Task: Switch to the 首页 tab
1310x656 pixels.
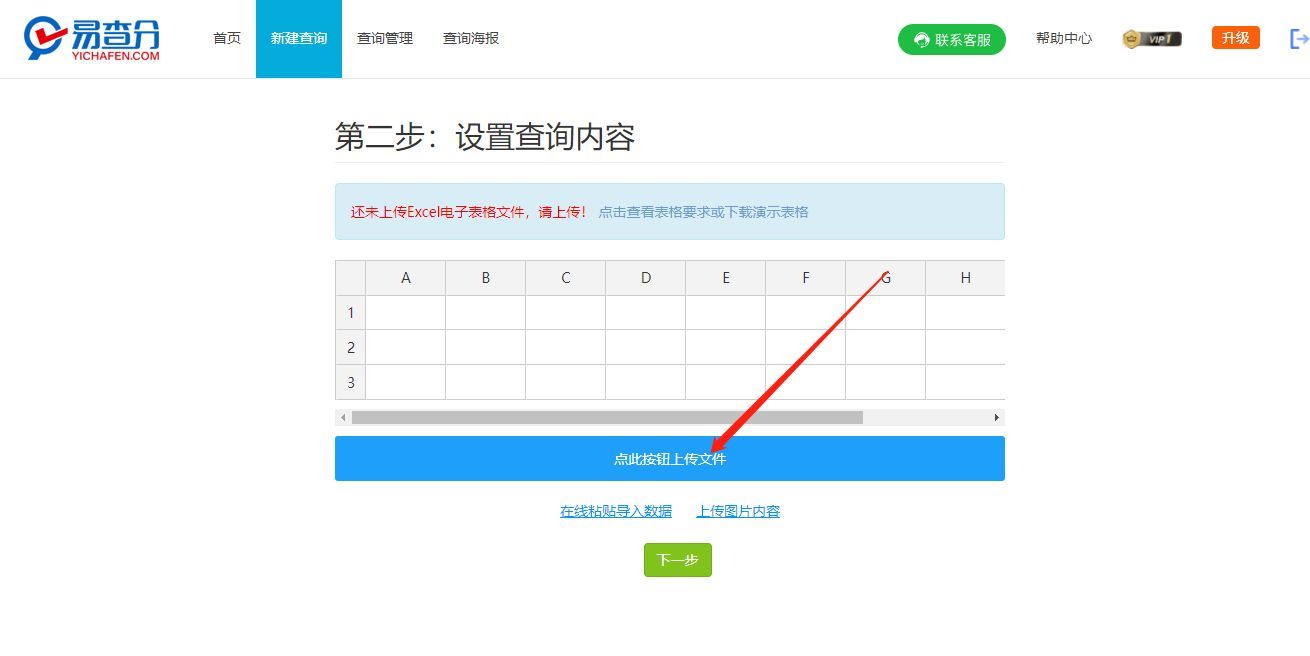Action: point(225,38)
